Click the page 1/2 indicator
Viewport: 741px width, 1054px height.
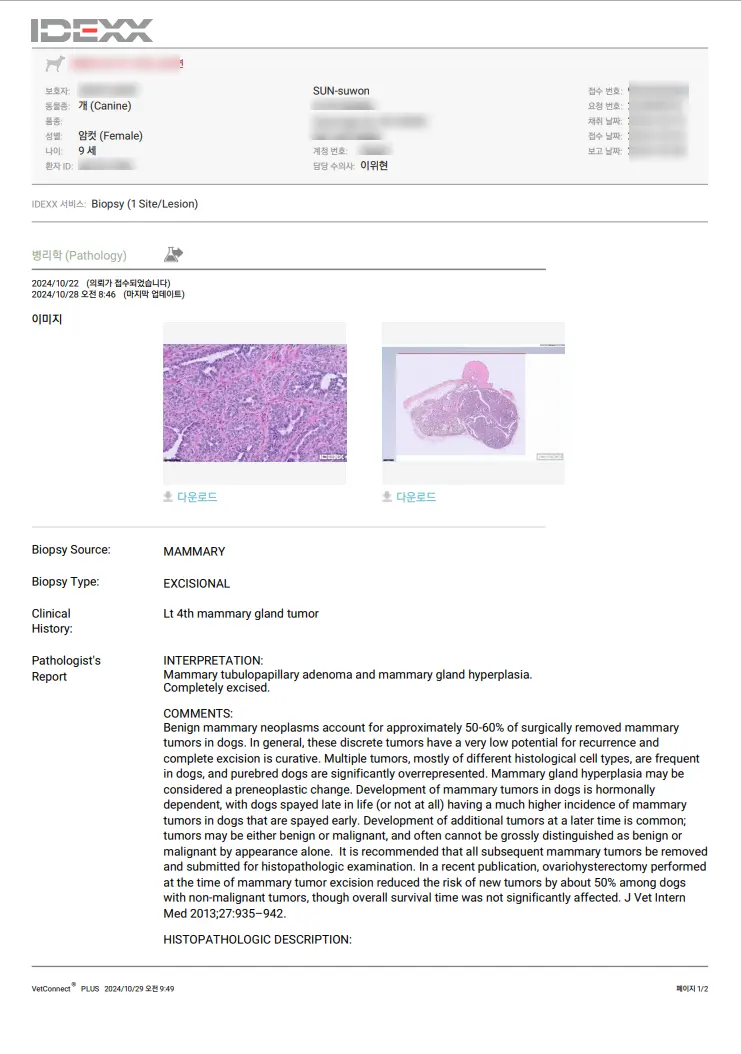[692, 989]
